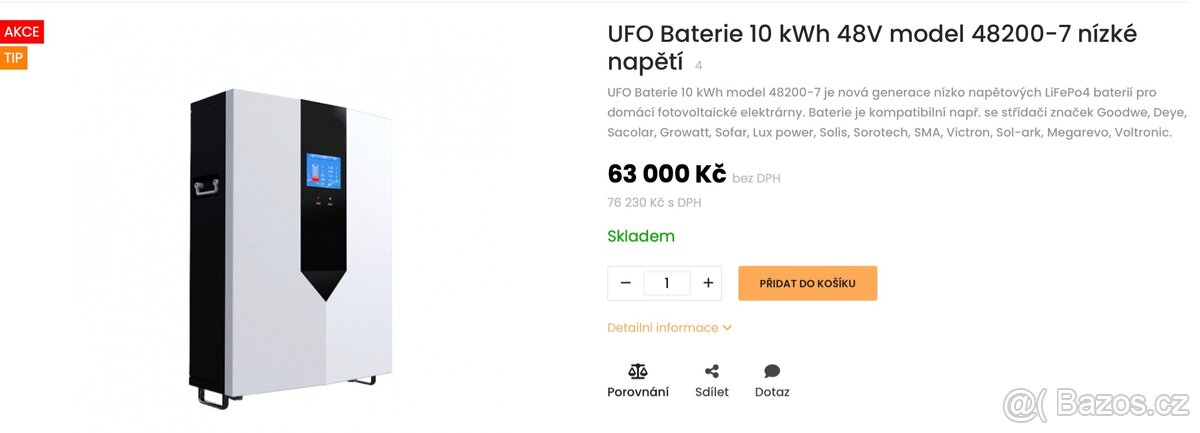The image size is (1200, 433).
Task: Open the Detailní informace link
Action: 663,328
